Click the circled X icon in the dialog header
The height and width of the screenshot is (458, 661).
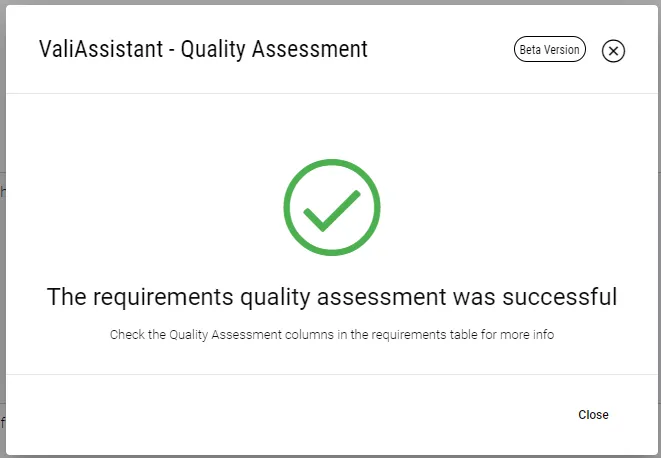(x=613, y=51)
